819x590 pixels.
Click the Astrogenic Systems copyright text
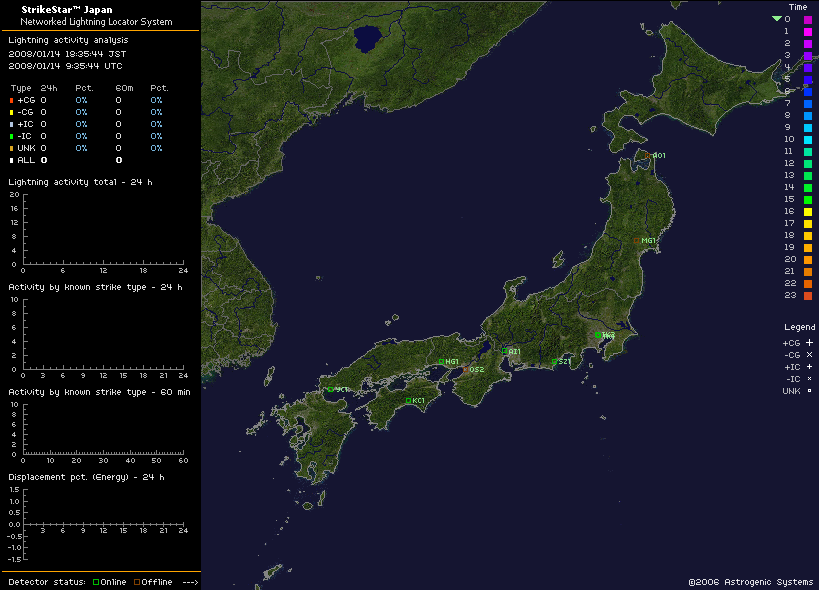click(750, 581)
